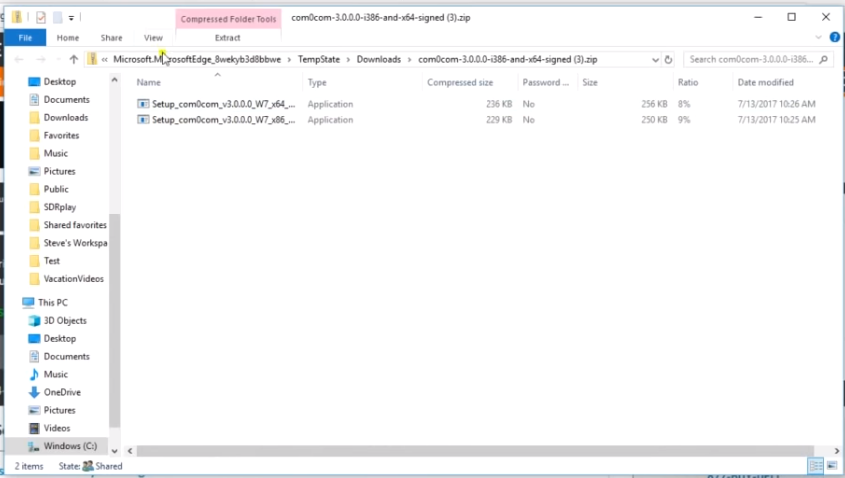Click the 3D Objects cube icon
This screenshot has height=478, width=845.
(34, 321)
